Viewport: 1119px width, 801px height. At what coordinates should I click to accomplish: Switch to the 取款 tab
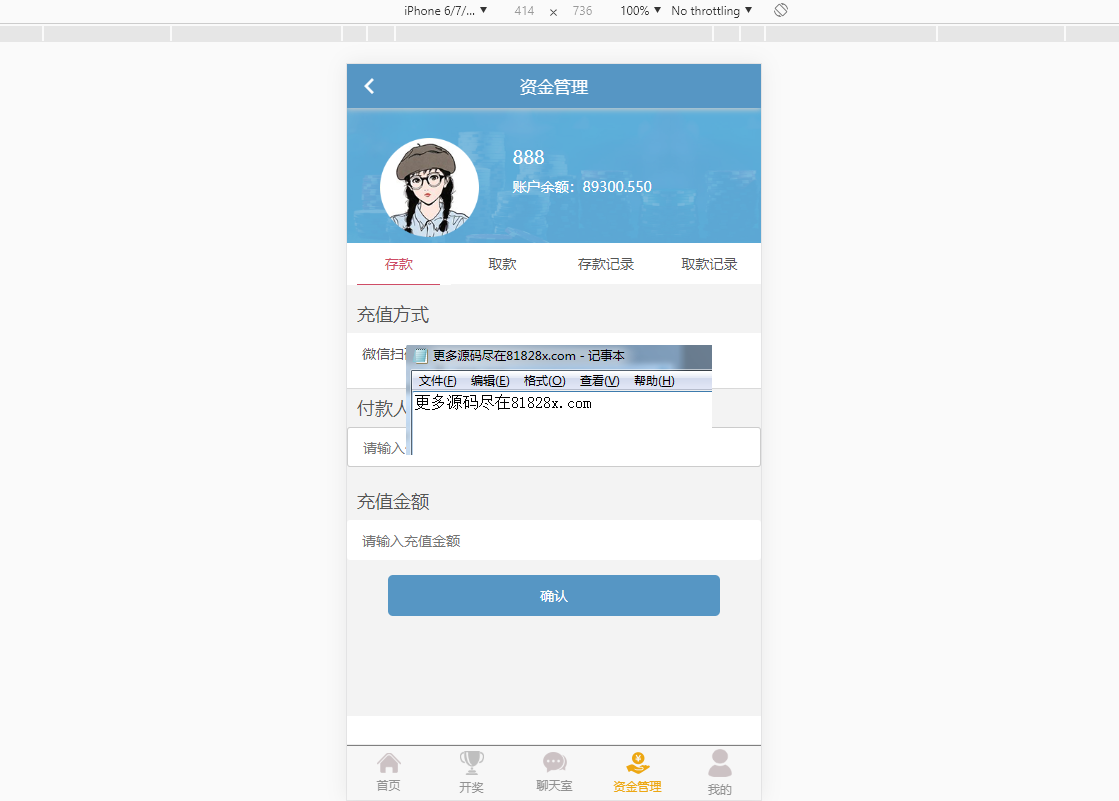pyautogui.click(x=502, y=264)
